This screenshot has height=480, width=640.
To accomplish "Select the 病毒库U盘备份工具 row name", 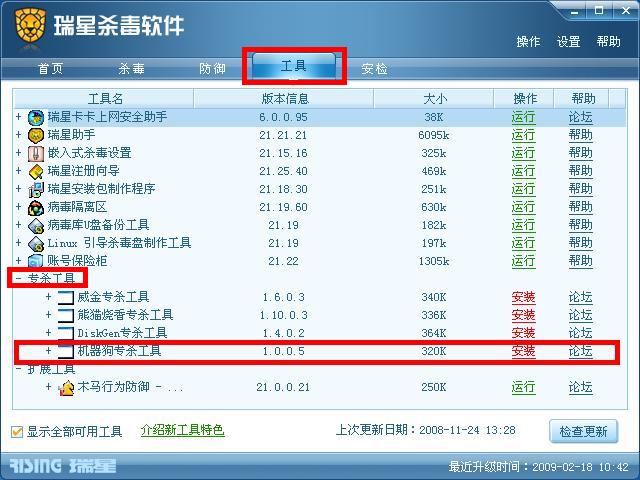I will pos(98,225).
